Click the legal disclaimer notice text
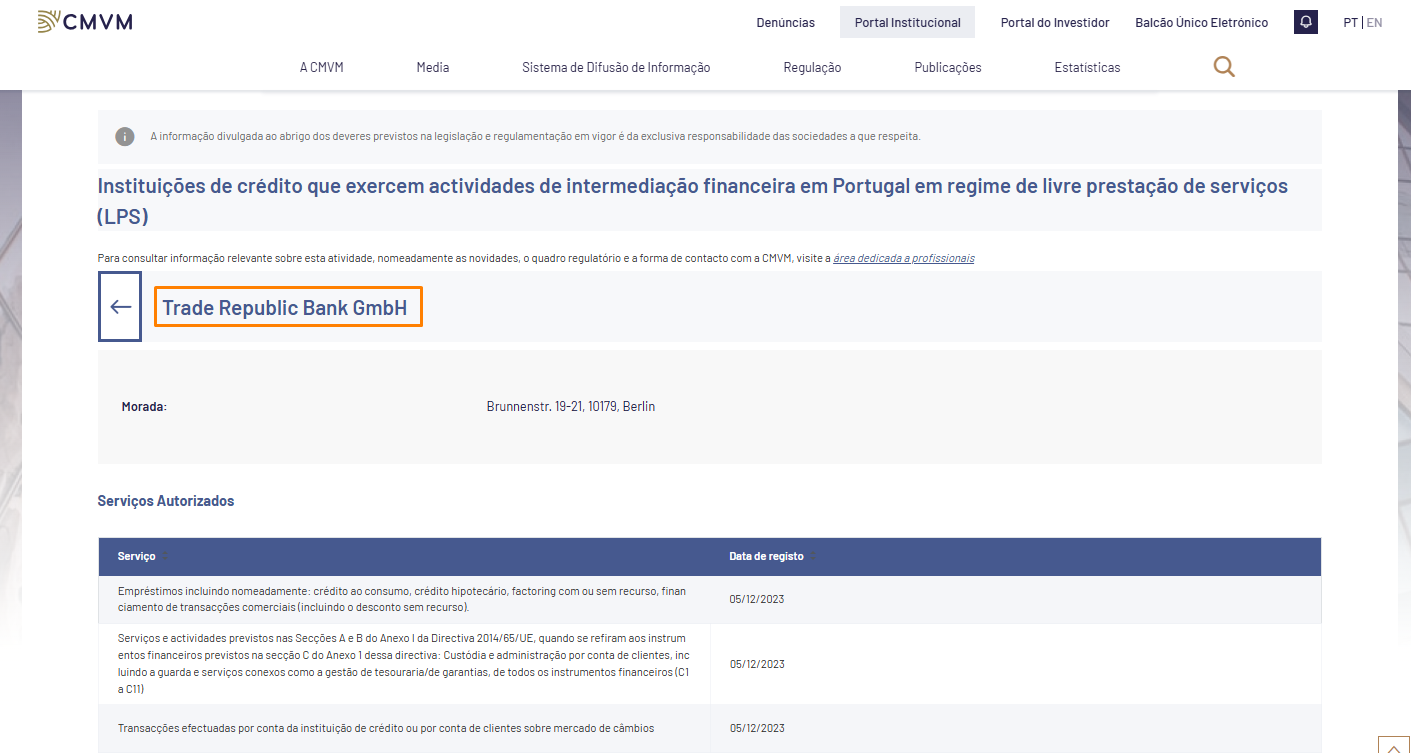The height and width of the screenshot is (753, 1411). pos(535,136)
